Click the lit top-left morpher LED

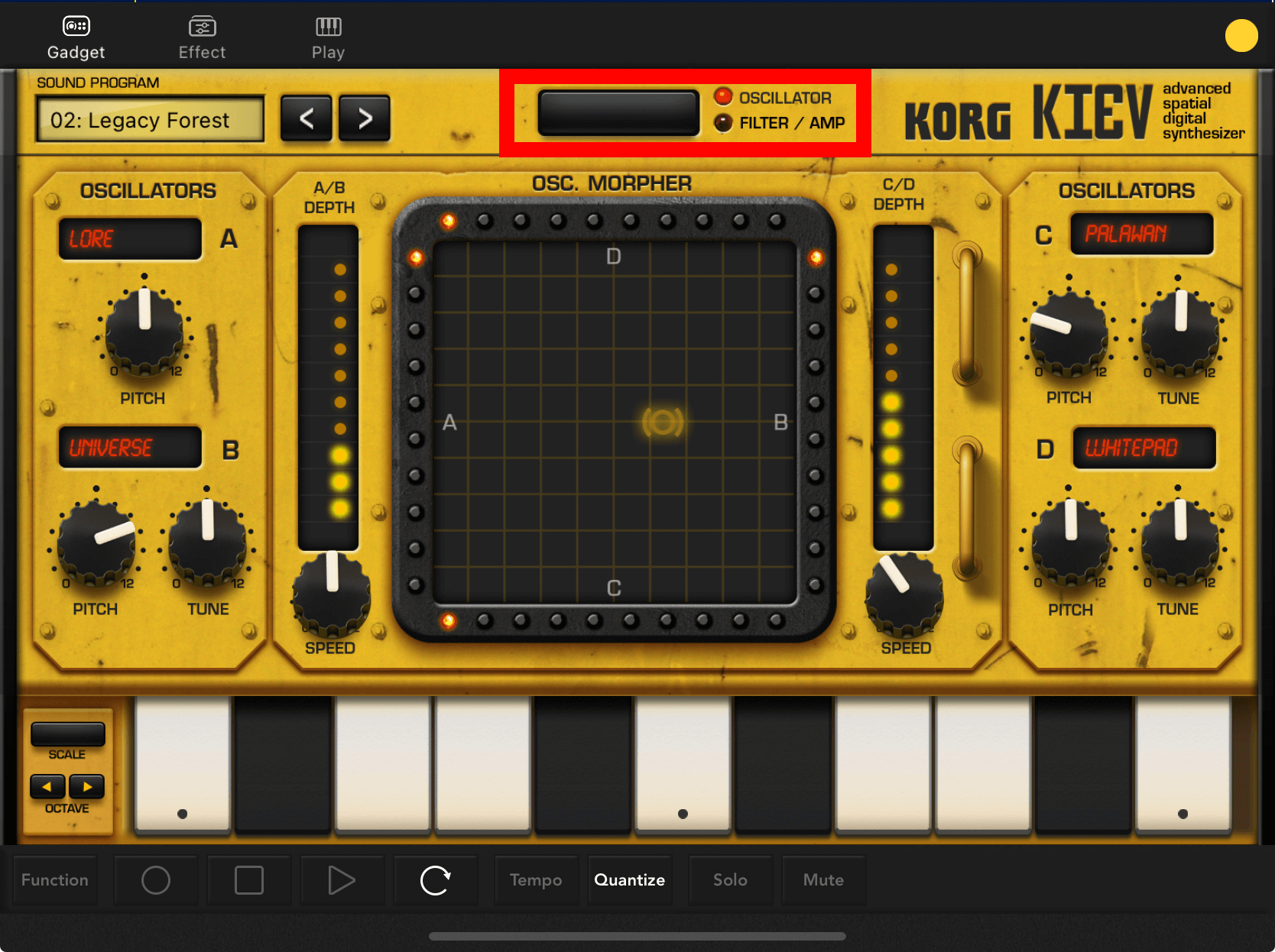[x=448, y=221]
